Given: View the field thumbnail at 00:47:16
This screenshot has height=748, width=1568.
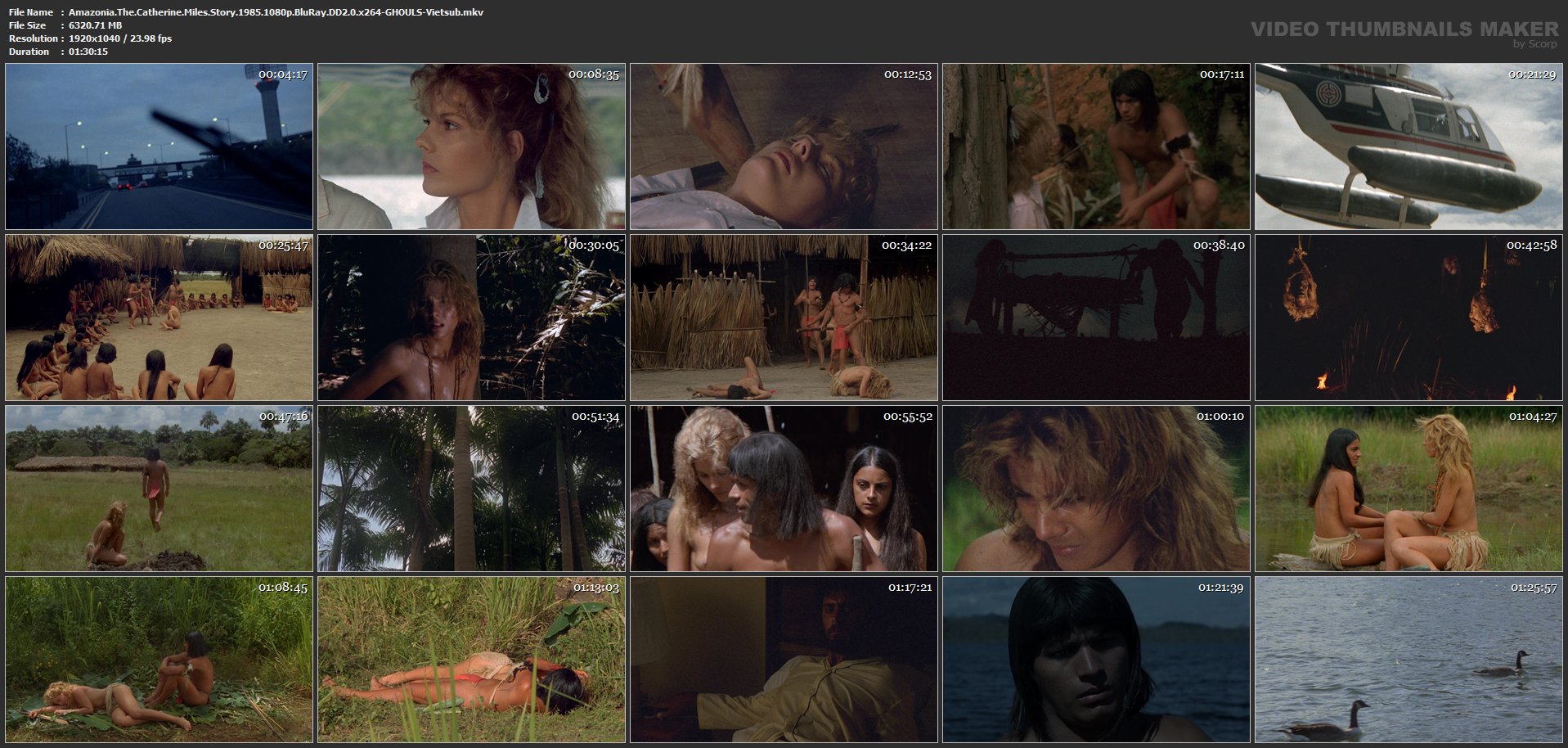Looking at the screenshot, I should [159, 489].
